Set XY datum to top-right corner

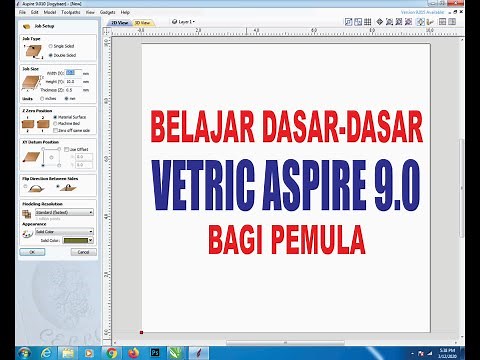pos(59,149)
